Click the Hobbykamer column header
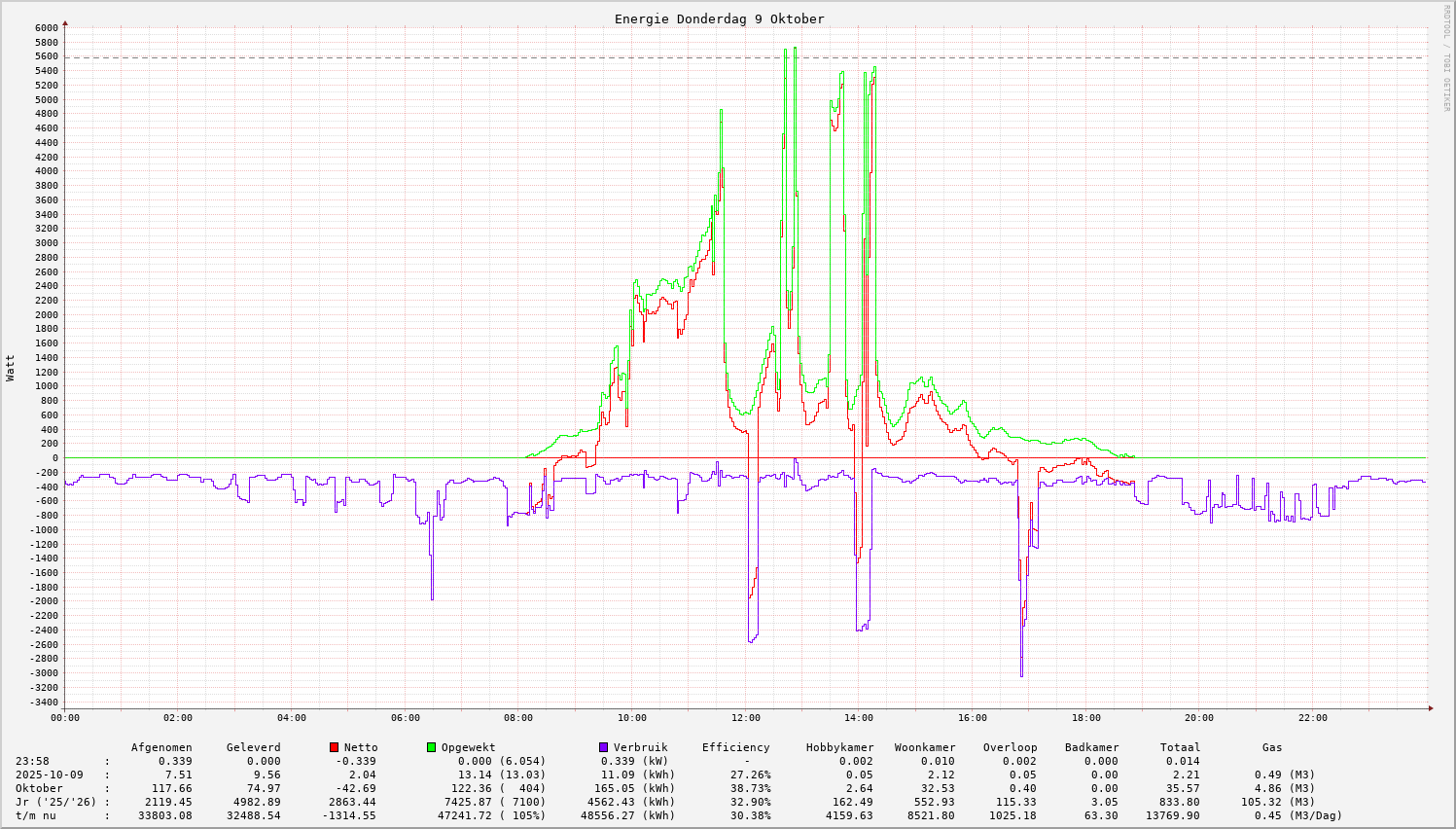The width and height of the screenshot is (1456, 829). (839, 747)
